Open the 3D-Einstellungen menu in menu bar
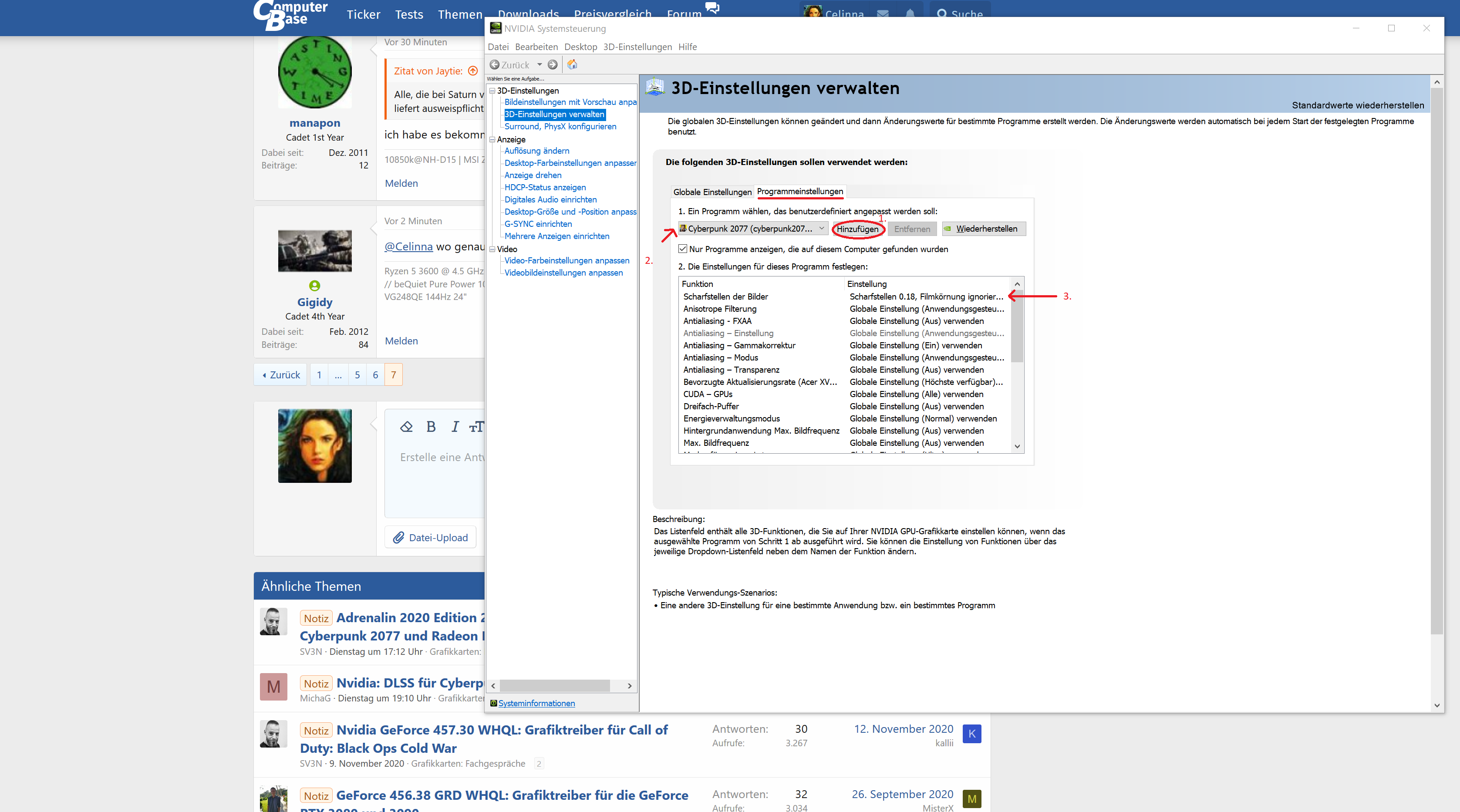 (x=637, y=47)
